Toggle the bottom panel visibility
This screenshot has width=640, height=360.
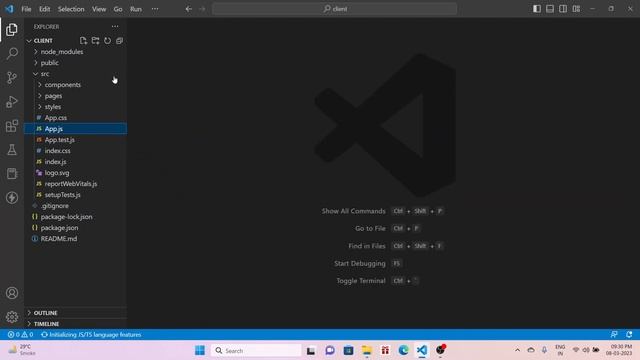(550, 9)
